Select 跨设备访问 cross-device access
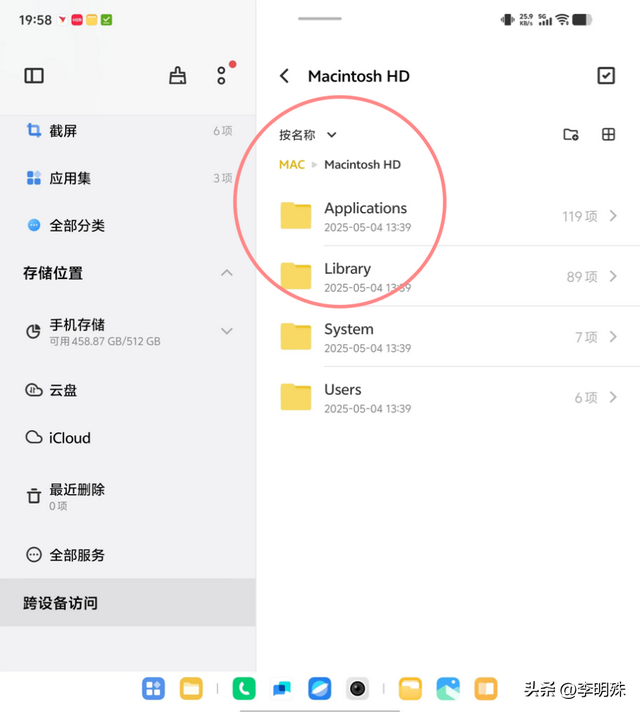Viewport: 640px width, 712px height. coord(128,603)
